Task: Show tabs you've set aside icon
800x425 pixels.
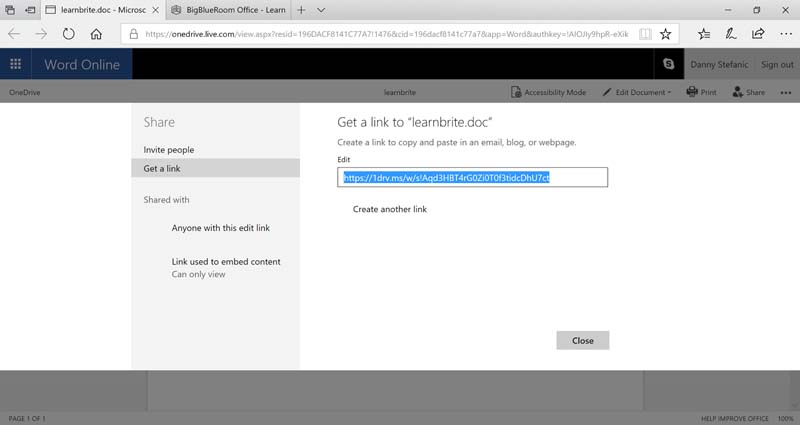Action: 10,10
